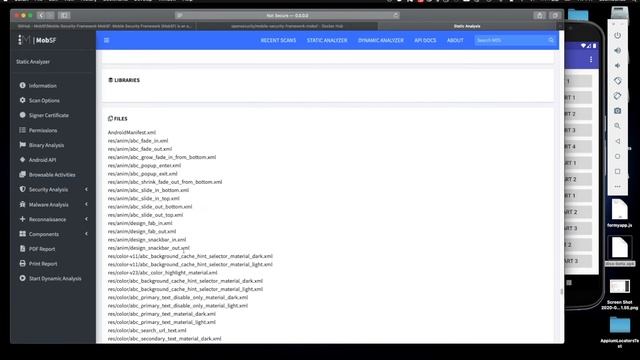Click the Permissions list icon

coord(22,130)
